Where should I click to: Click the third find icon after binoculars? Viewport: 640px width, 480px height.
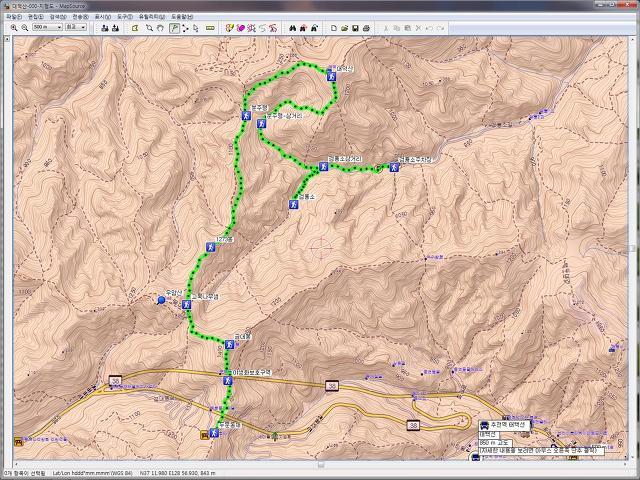pos(314,28)
